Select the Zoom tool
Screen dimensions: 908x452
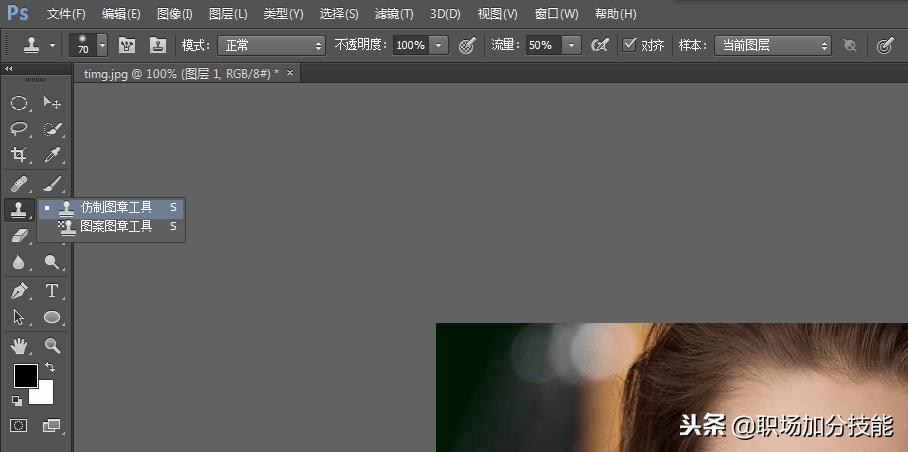coord(52,346)
